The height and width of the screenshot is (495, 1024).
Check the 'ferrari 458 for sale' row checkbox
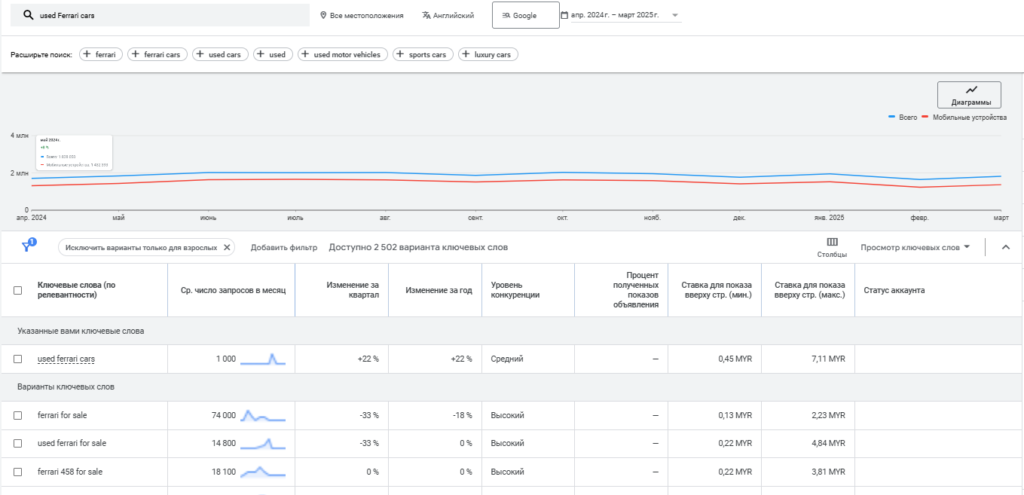[x=18, y=471]
